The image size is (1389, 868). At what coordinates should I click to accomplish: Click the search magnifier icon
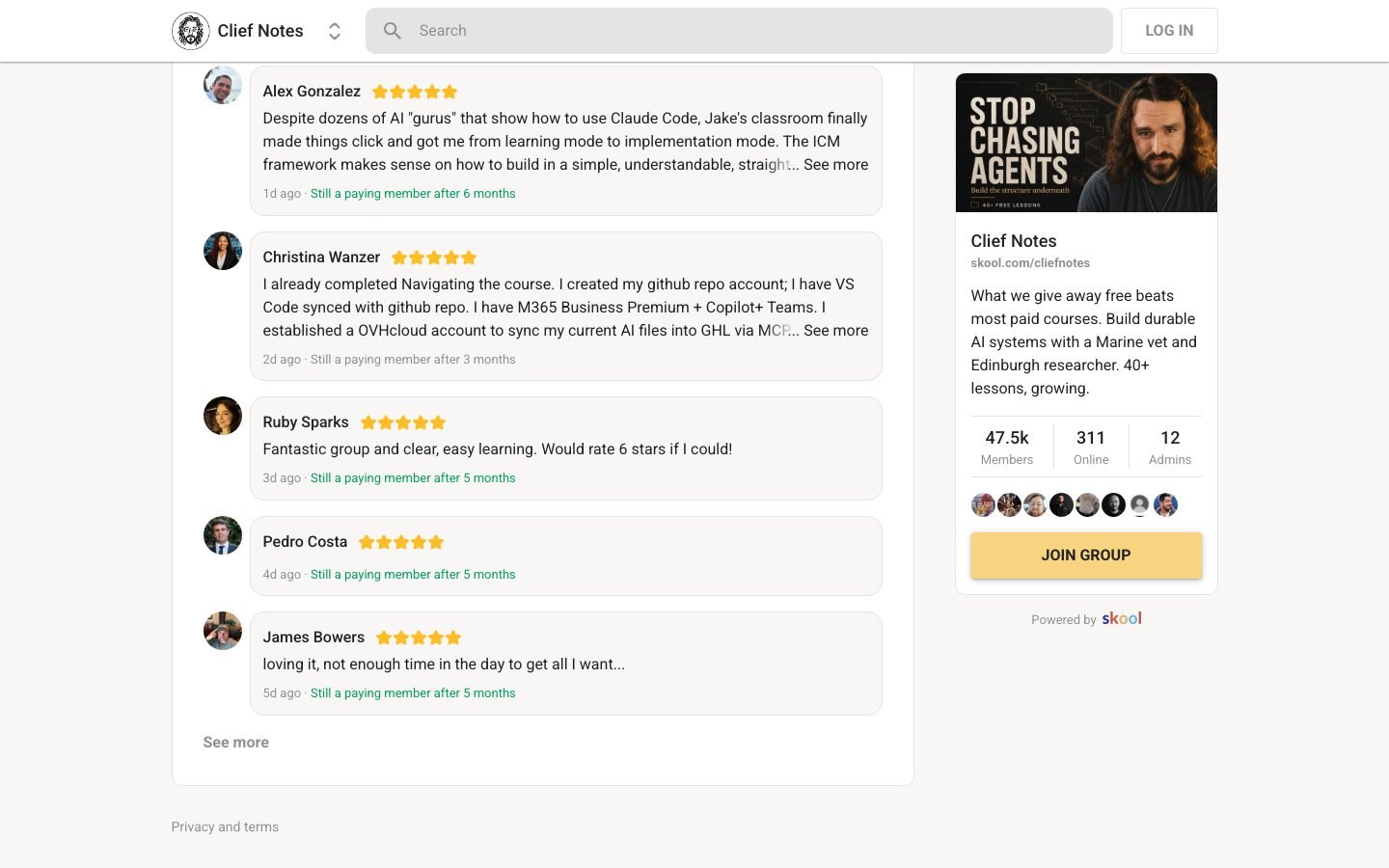(x=393, y=31)
